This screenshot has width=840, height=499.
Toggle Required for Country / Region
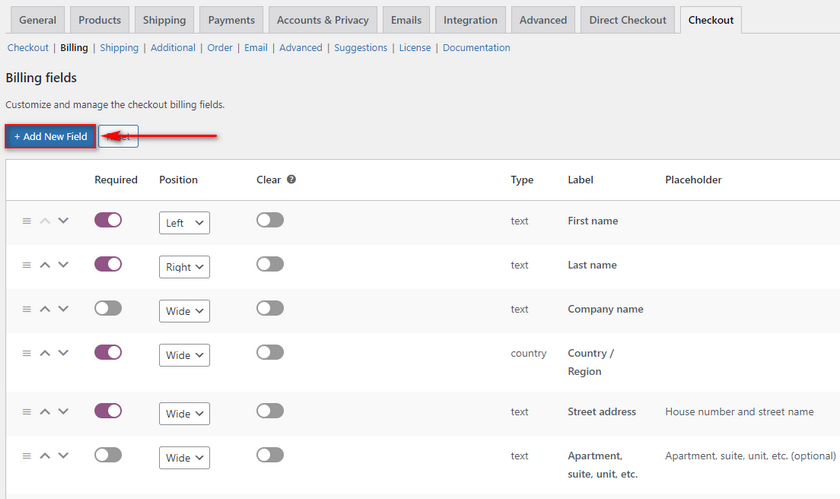[108, 352]
